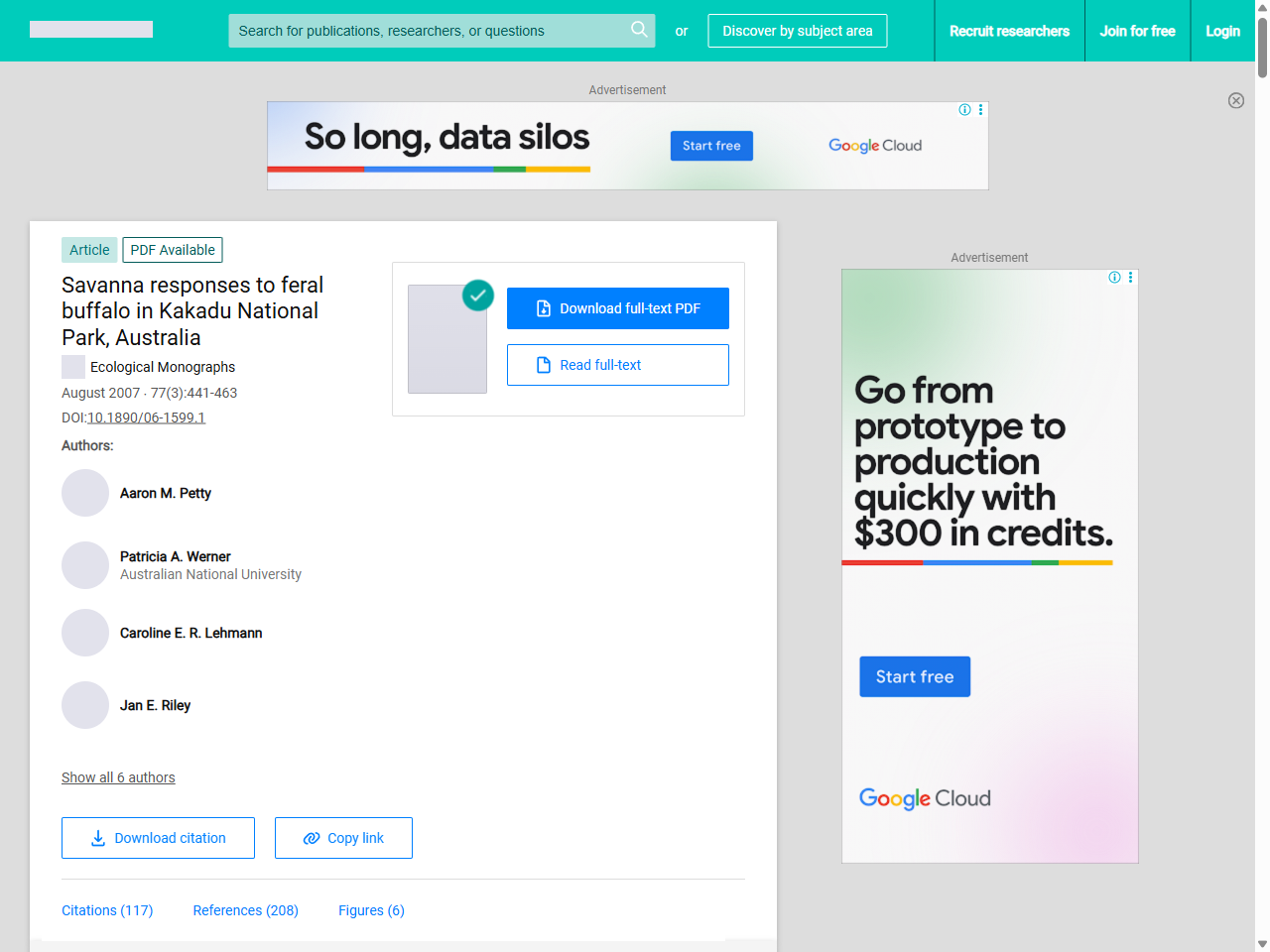Click Download full-text PDF button

pos(617,308)
